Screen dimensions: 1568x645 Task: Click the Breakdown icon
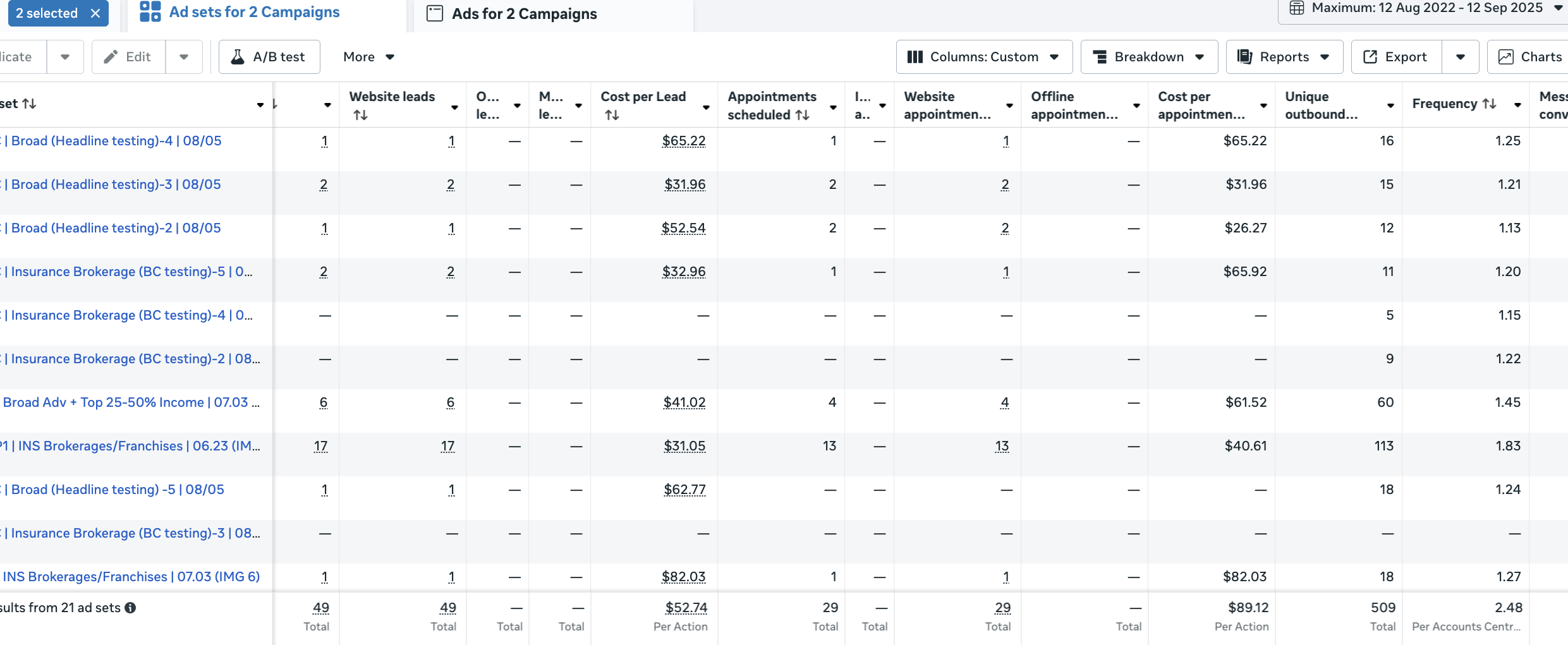(x=1100, y=57)
